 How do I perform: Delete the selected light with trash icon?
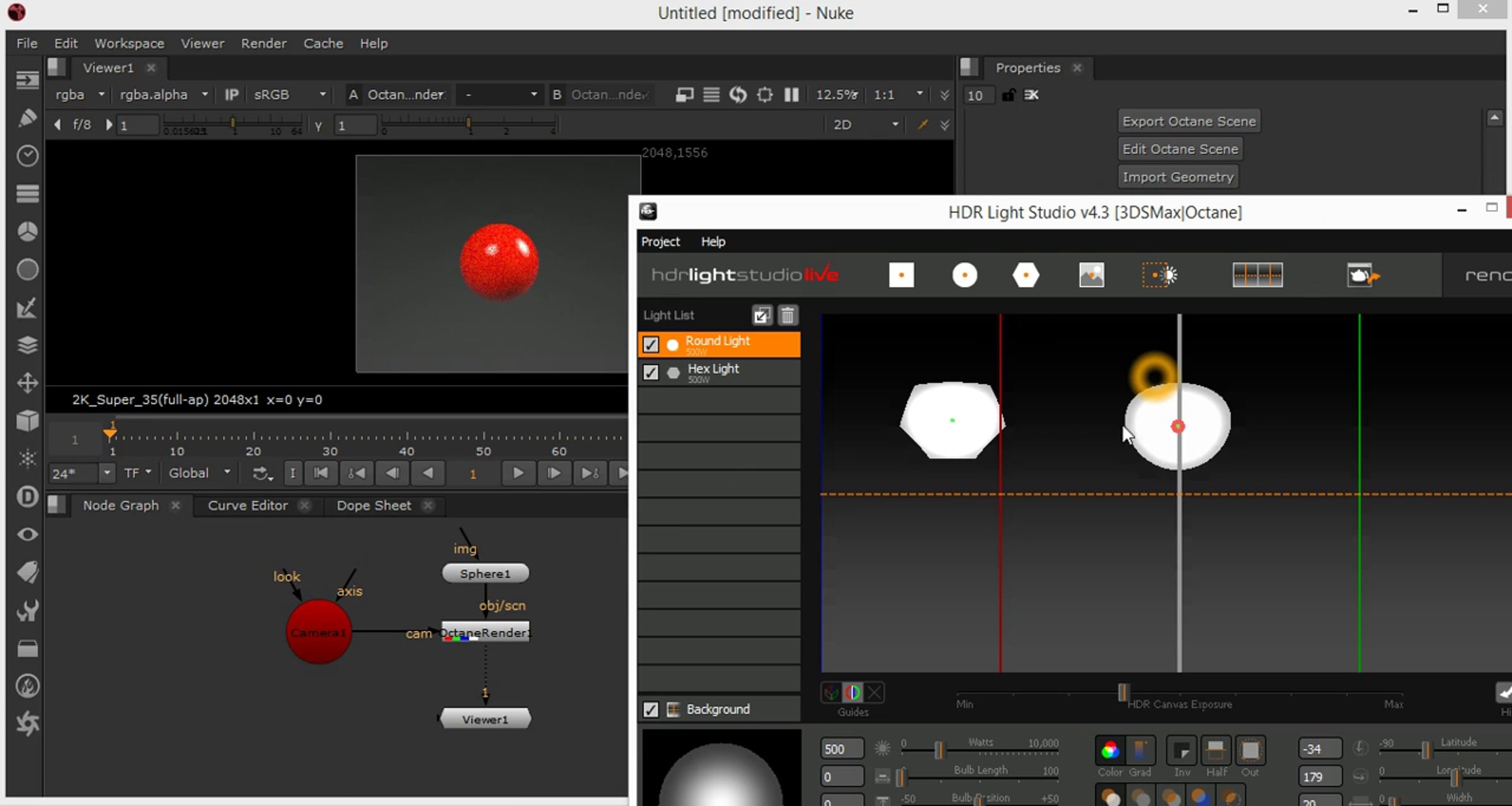click(787, 315)
